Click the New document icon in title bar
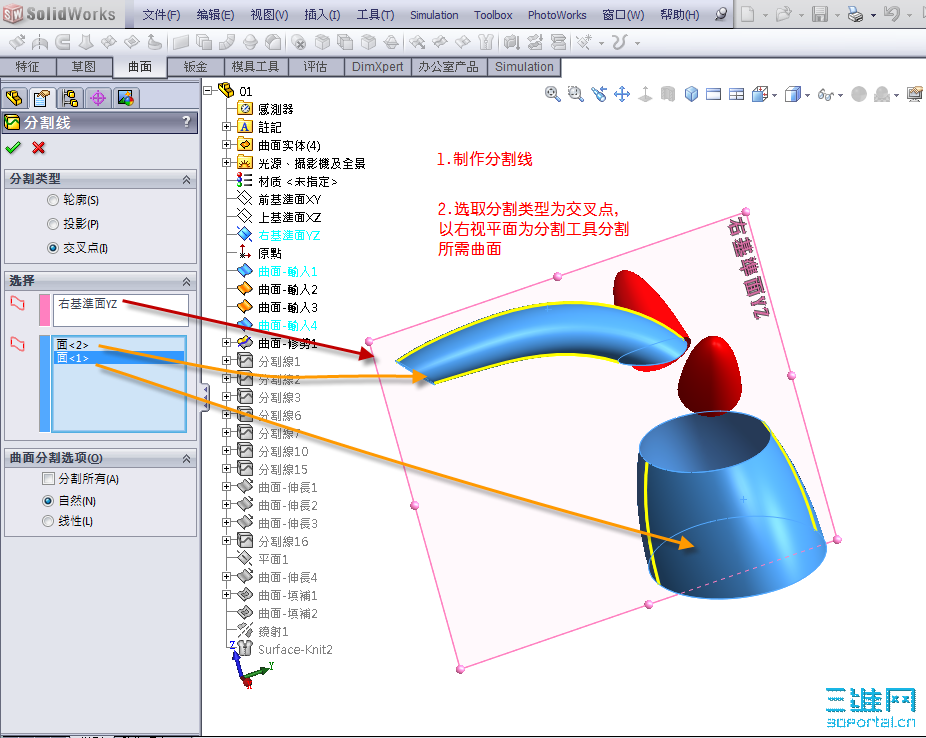The width and height of the screenshot is (926, 738). coord(748,14)
